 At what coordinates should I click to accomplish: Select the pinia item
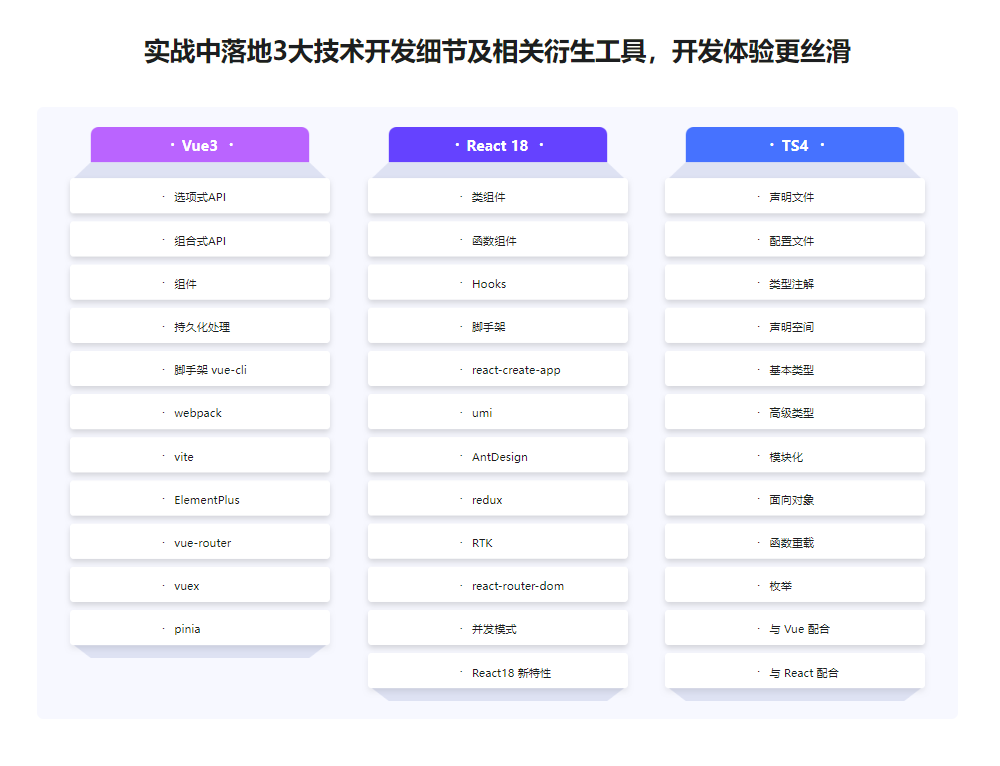tap(199, 628)
